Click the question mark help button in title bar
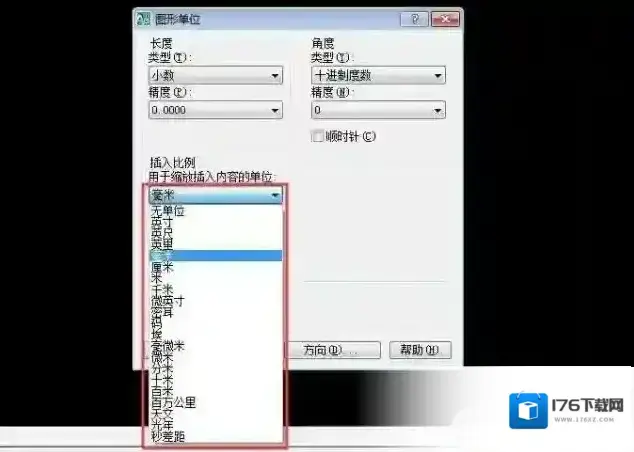This screenshot has width=634, height=452. click(x=414, y=19)
